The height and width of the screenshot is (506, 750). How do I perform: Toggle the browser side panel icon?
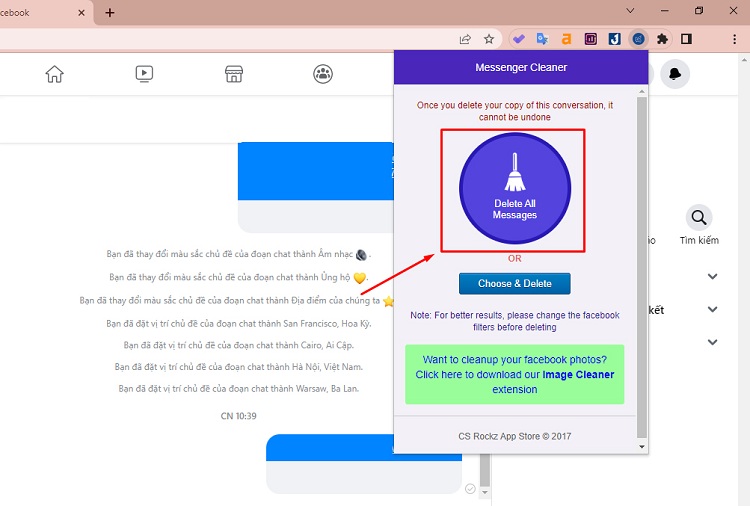click(x=686, y=39)
